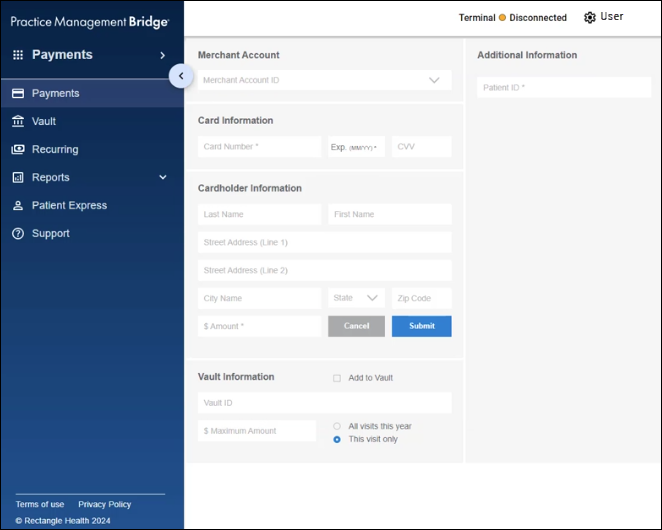Open the Privacy Policy link
The width and height of the screenshot is (662, 530).
pos(104,504)
